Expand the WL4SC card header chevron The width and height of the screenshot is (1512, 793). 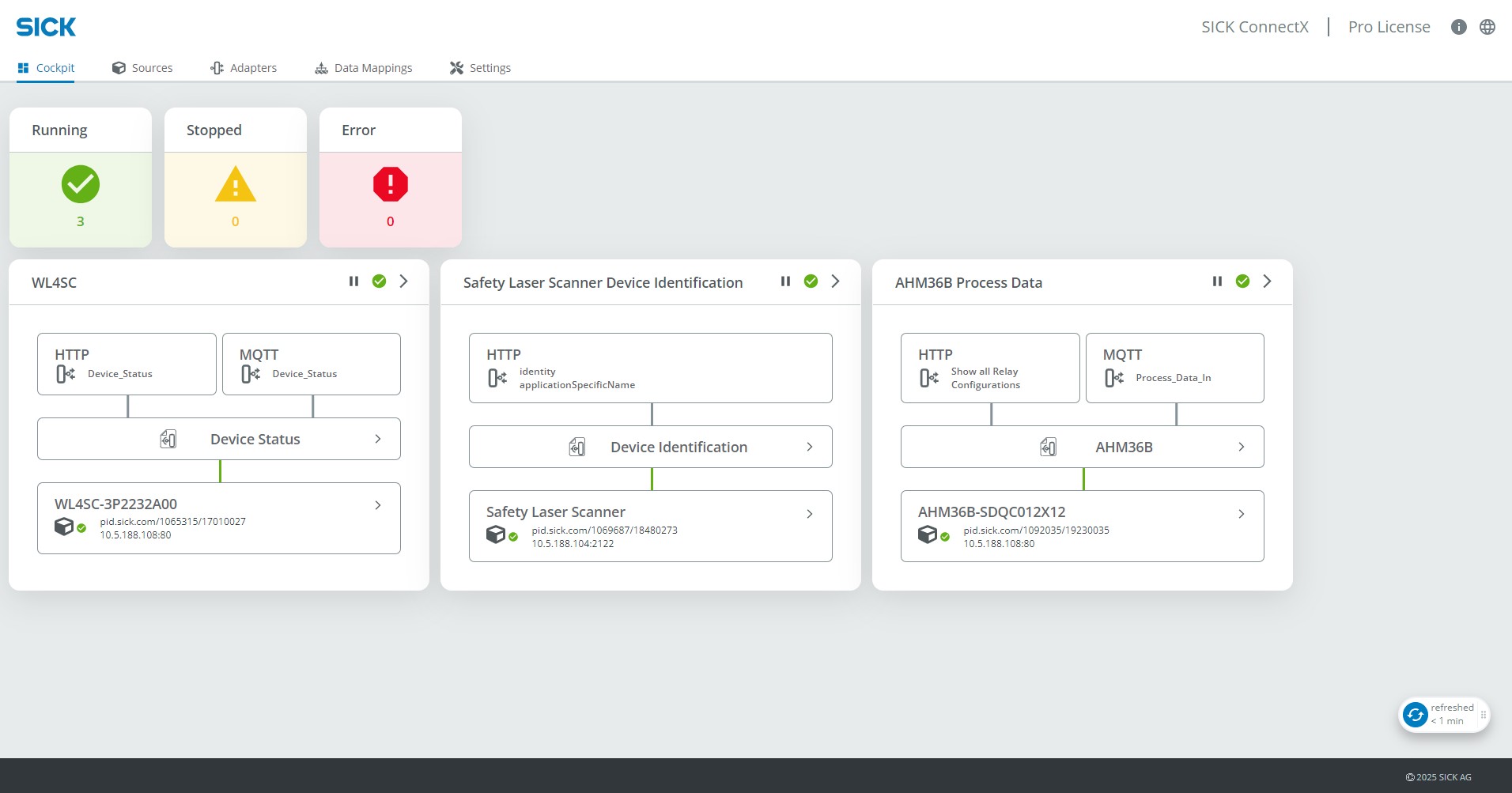coord(404,281)
